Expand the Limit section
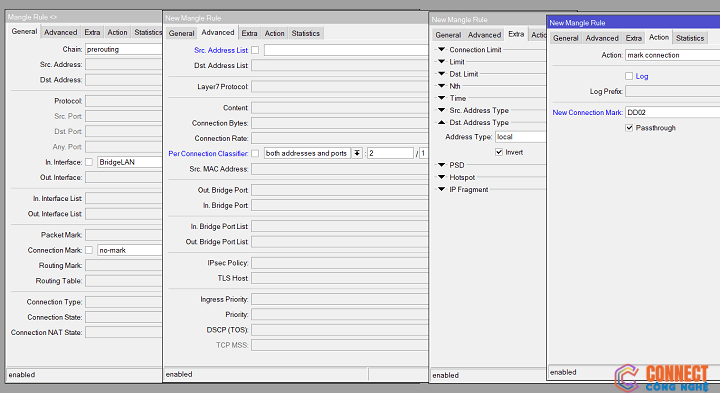Viewport: 720px width, 393px height. (x=442, y=62)
